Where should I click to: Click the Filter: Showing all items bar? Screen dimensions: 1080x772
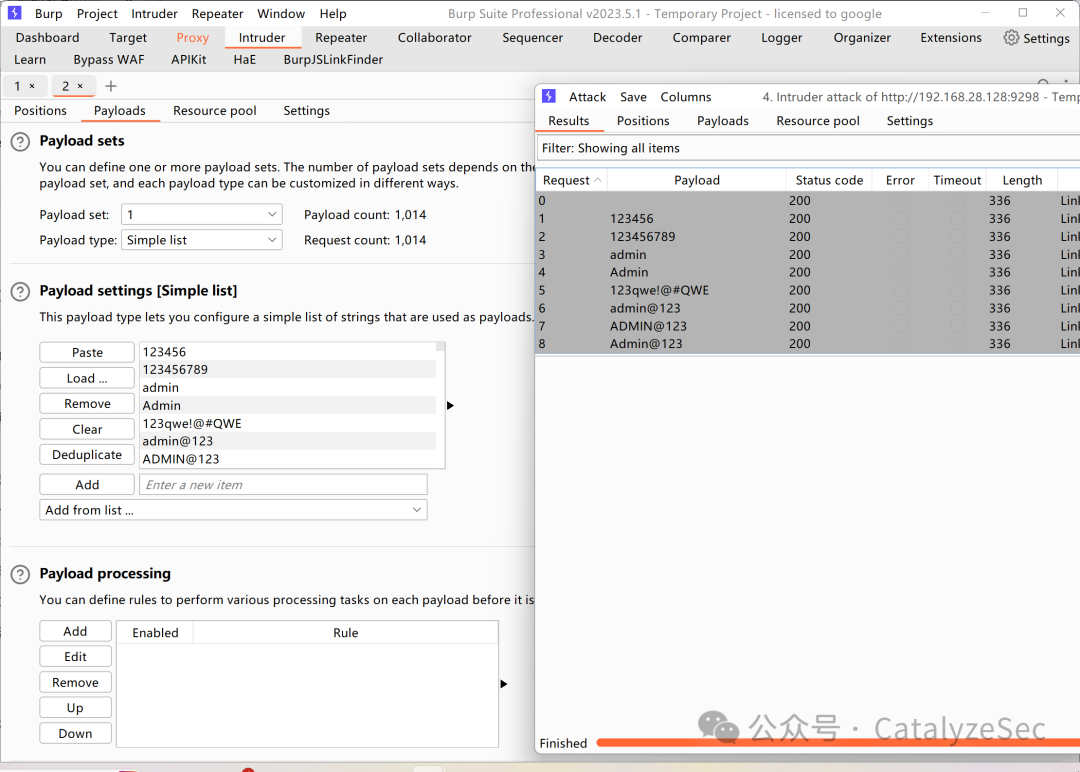click(808, 148)
